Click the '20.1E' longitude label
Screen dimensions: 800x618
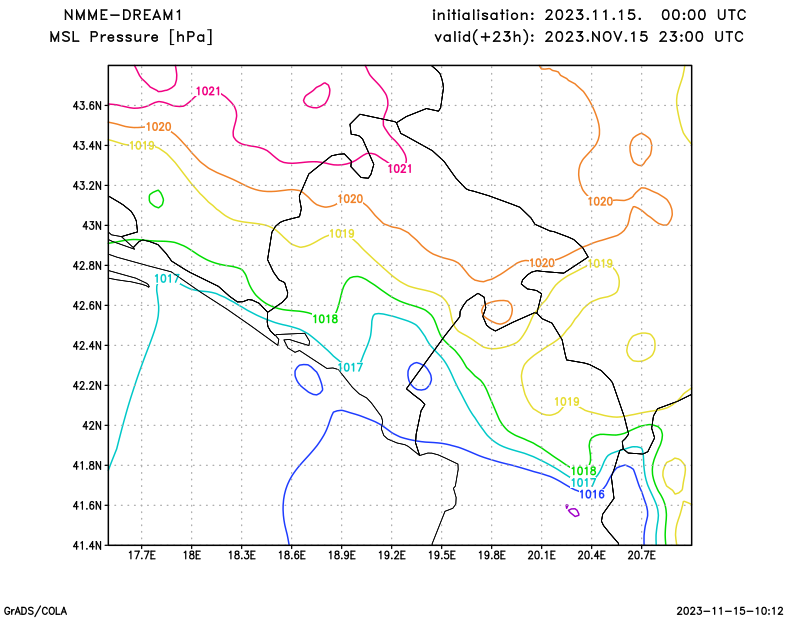coord(542,555)
